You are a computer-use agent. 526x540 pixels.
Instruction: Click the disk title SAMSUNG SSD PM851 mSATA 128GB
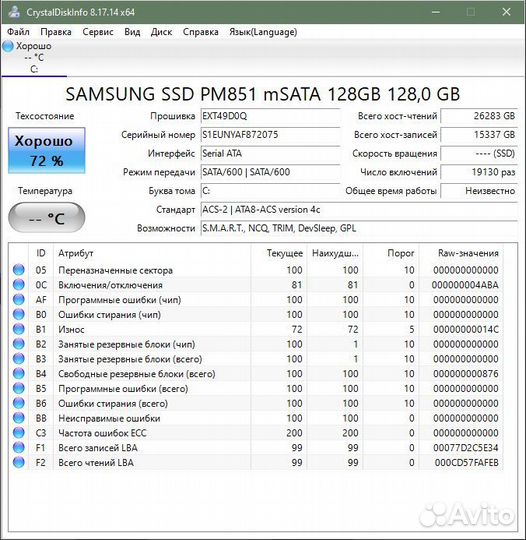262,94
